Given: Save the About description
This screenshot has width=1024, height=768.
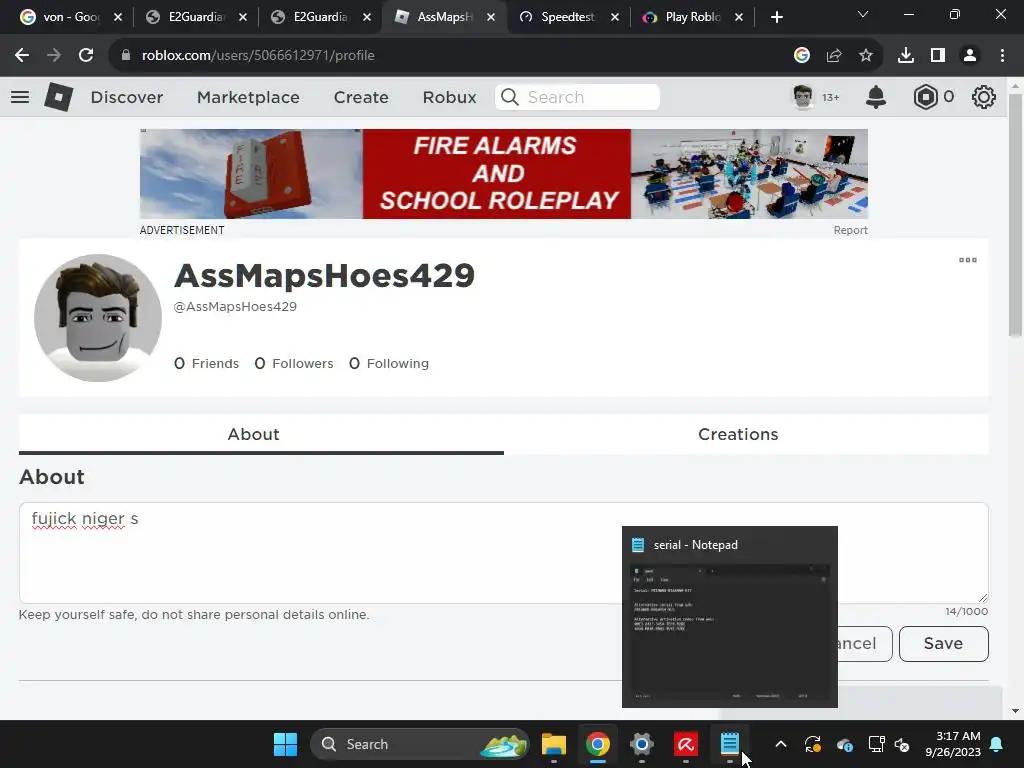Looking at the screenshot, I should click(944, 644).
